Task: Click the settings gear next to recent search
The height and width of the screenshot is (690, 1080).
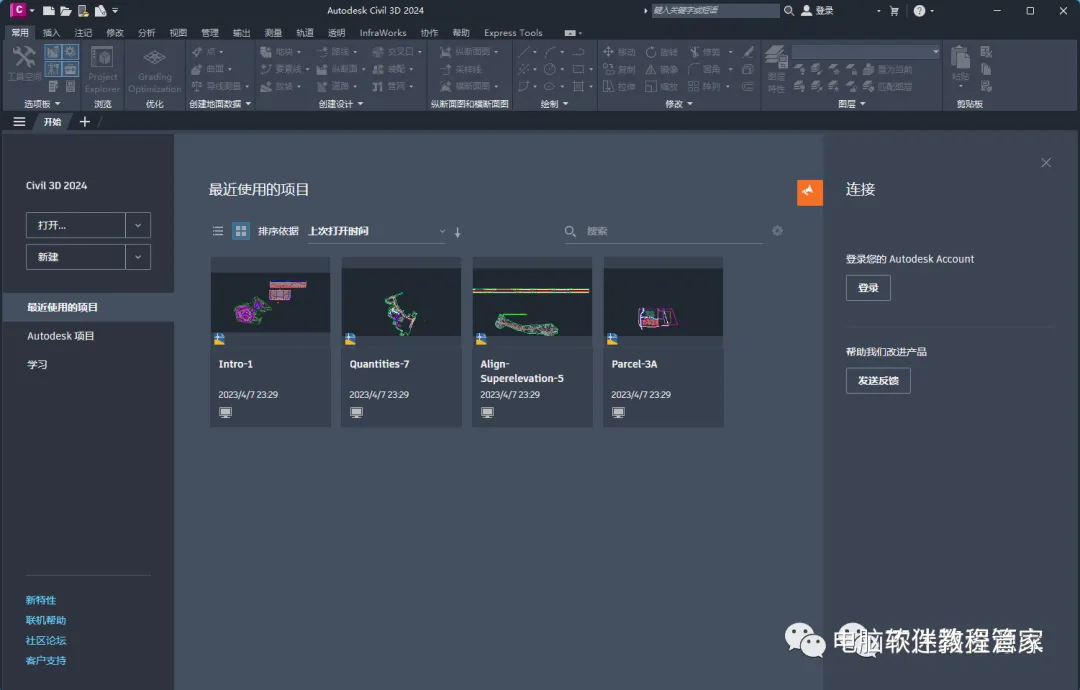Action: 777,231
